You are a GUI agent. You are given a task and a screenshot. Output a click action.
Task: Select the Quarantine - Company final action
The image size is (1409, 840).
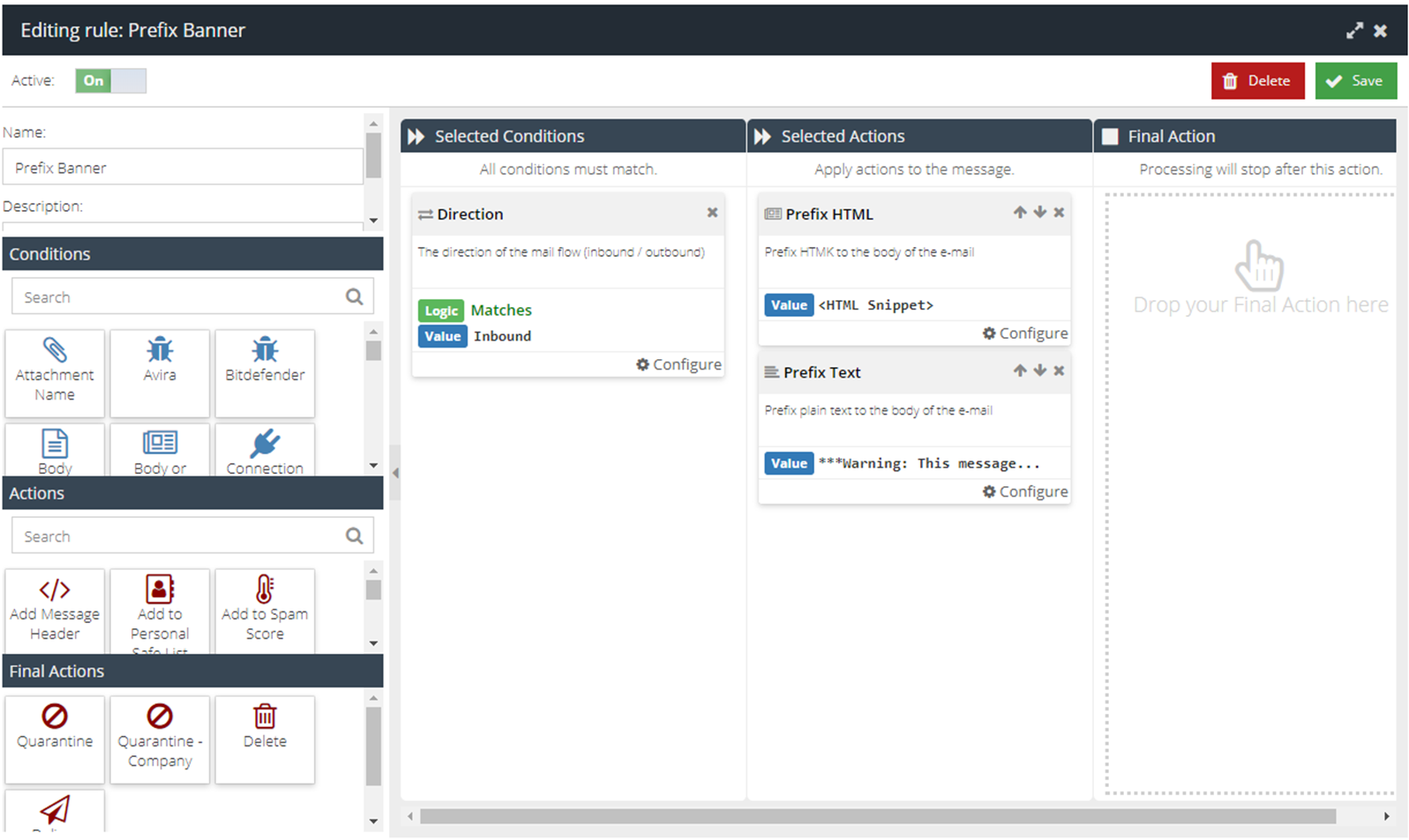pos(160,739)
